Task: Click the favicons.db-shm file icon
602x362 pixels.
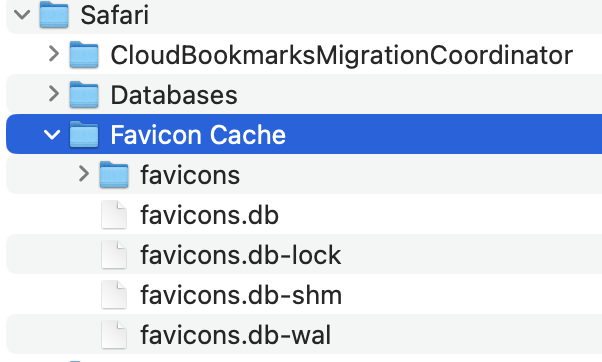Action: click(114, 294)
